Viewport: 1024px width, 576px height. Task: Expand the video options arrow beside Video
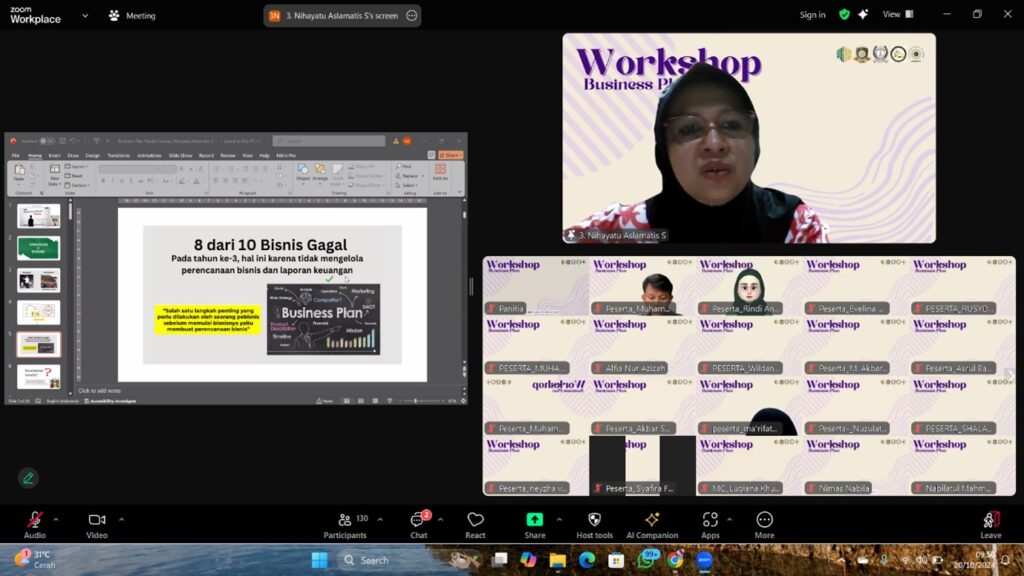[121, 519]
